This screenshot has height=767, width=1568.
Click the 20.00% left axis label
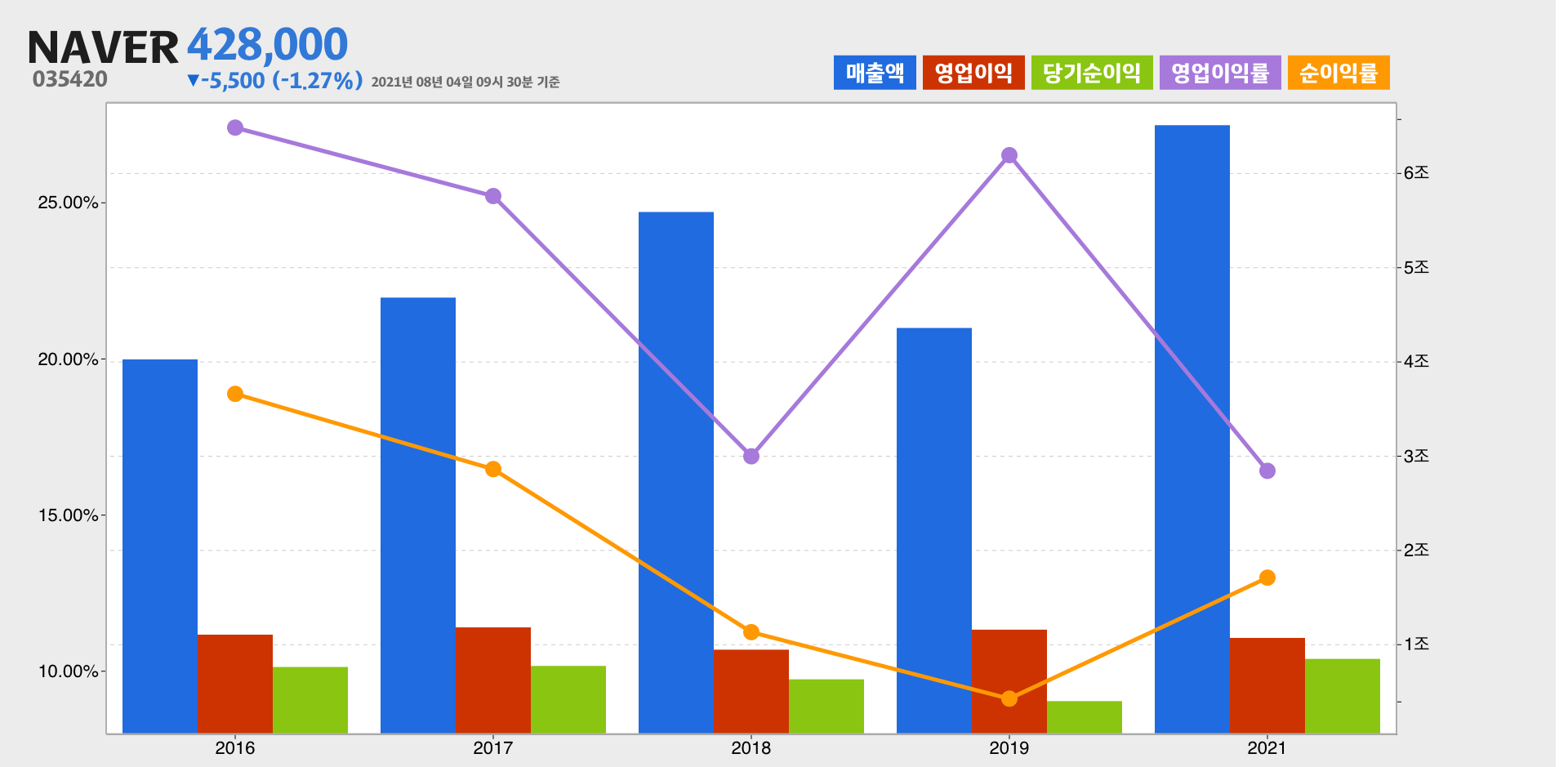68,359
